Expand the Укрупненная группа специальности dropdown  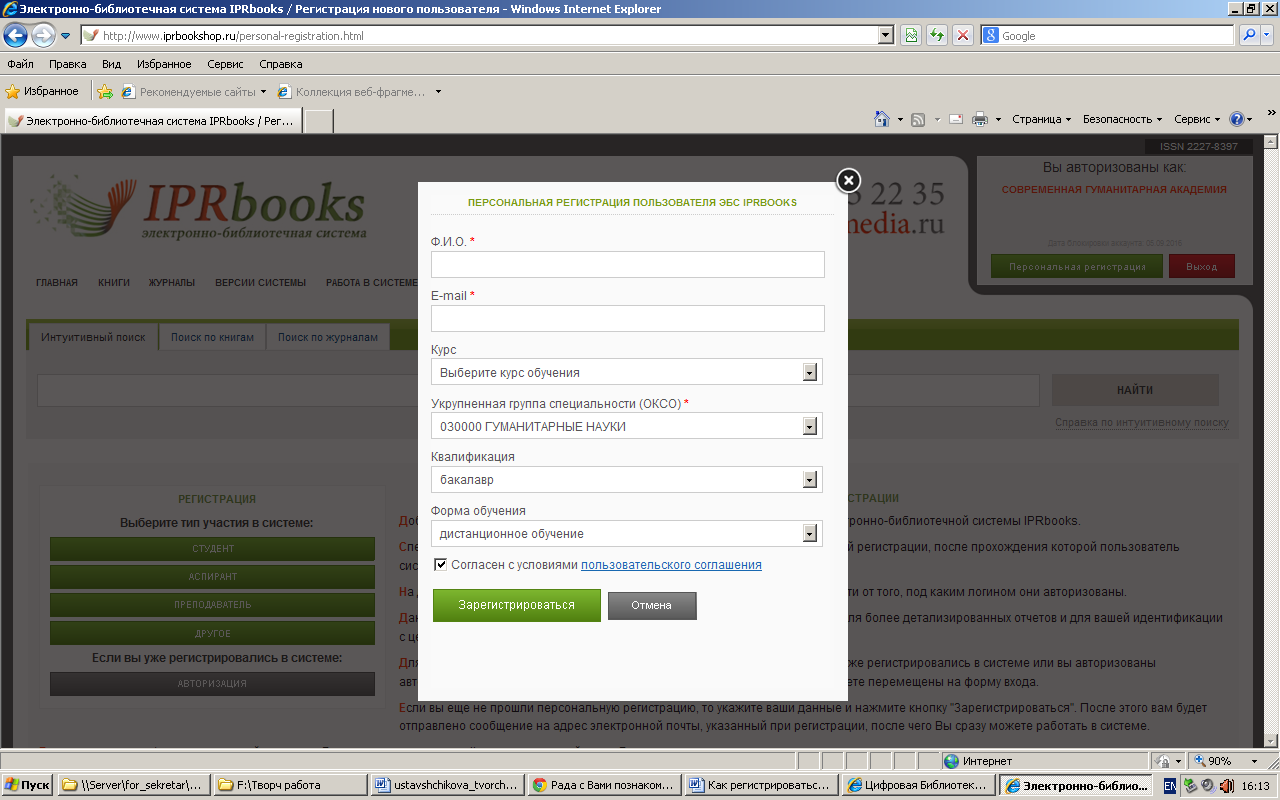[811, 427]
